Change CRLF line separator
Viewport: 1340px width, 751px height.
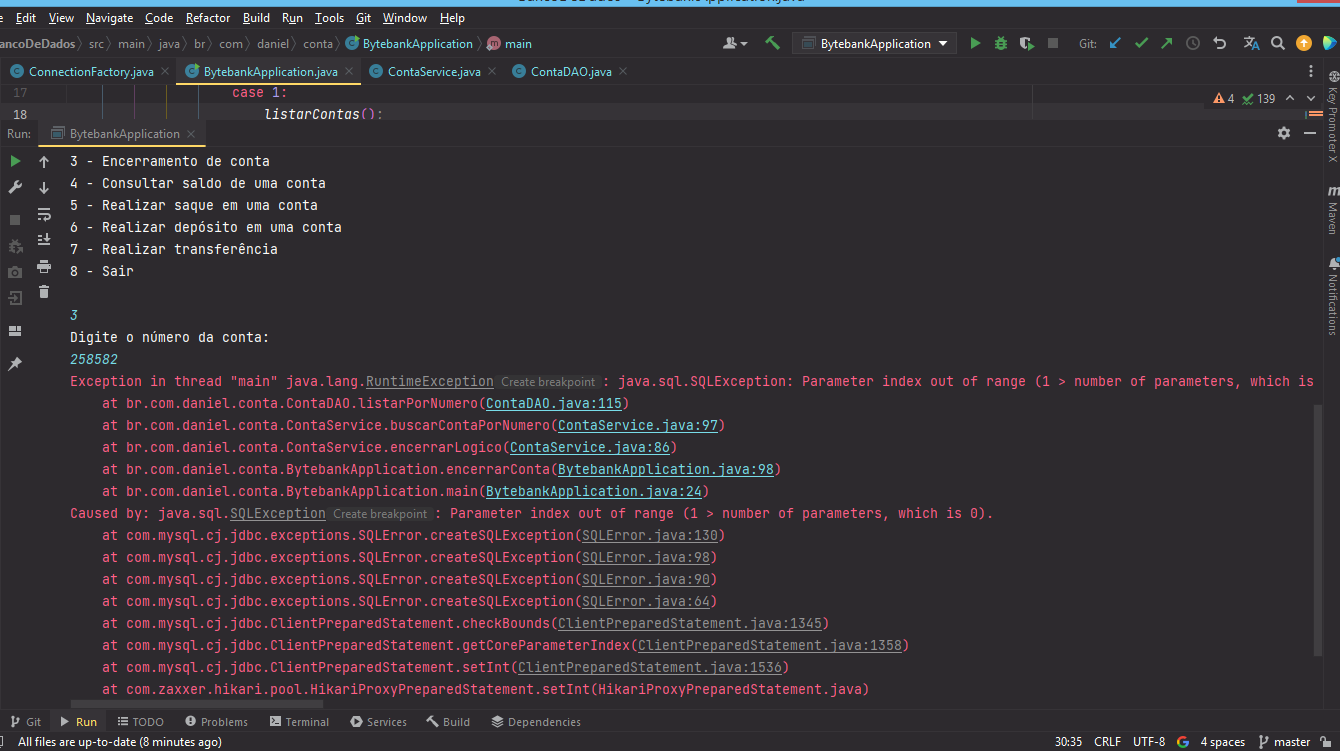tap(1108, 742)
